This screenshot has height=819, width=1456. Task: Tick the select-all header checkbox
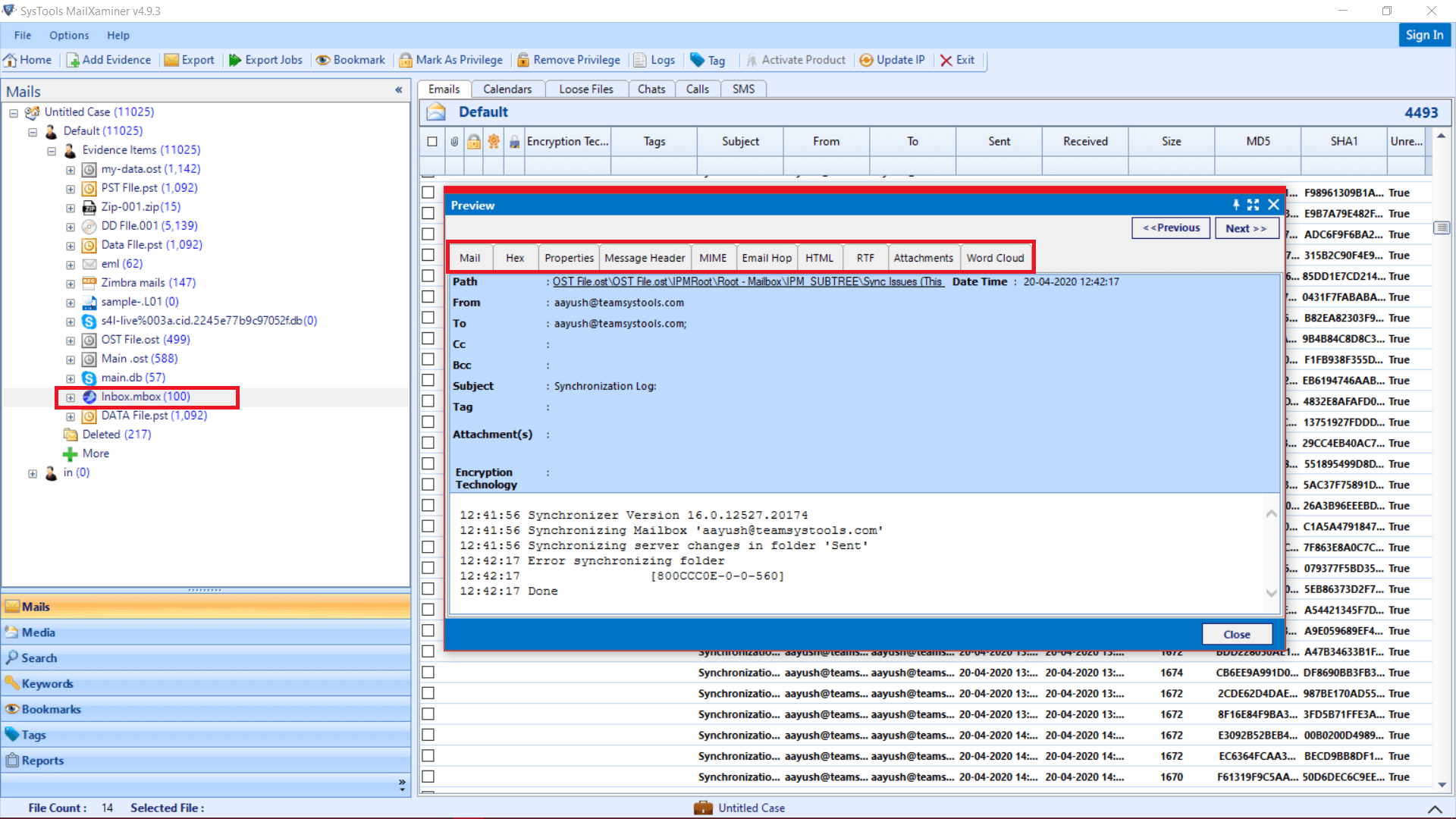point(432,142)
